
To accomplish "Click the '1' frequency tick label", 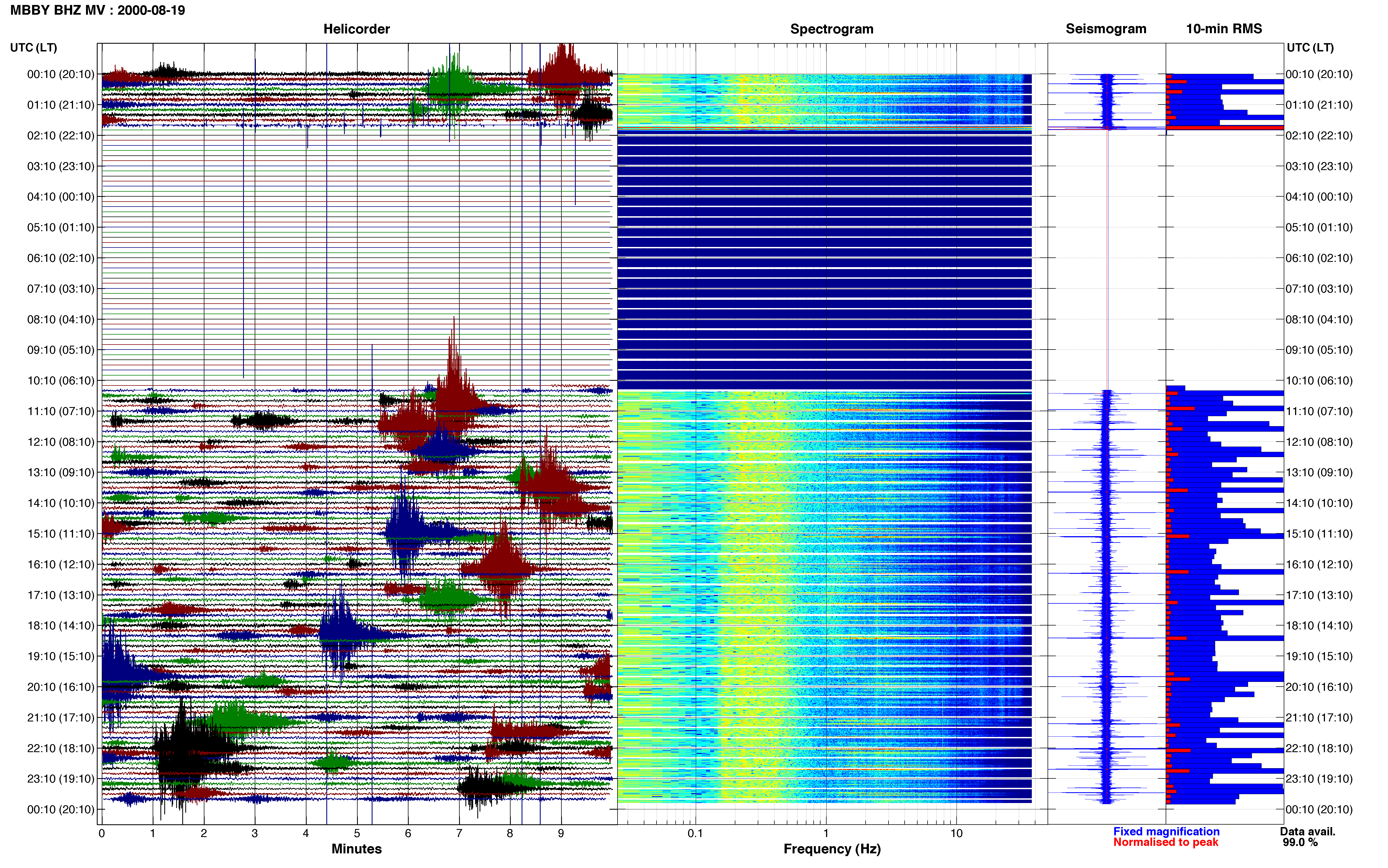I will (x=826, y=833).
